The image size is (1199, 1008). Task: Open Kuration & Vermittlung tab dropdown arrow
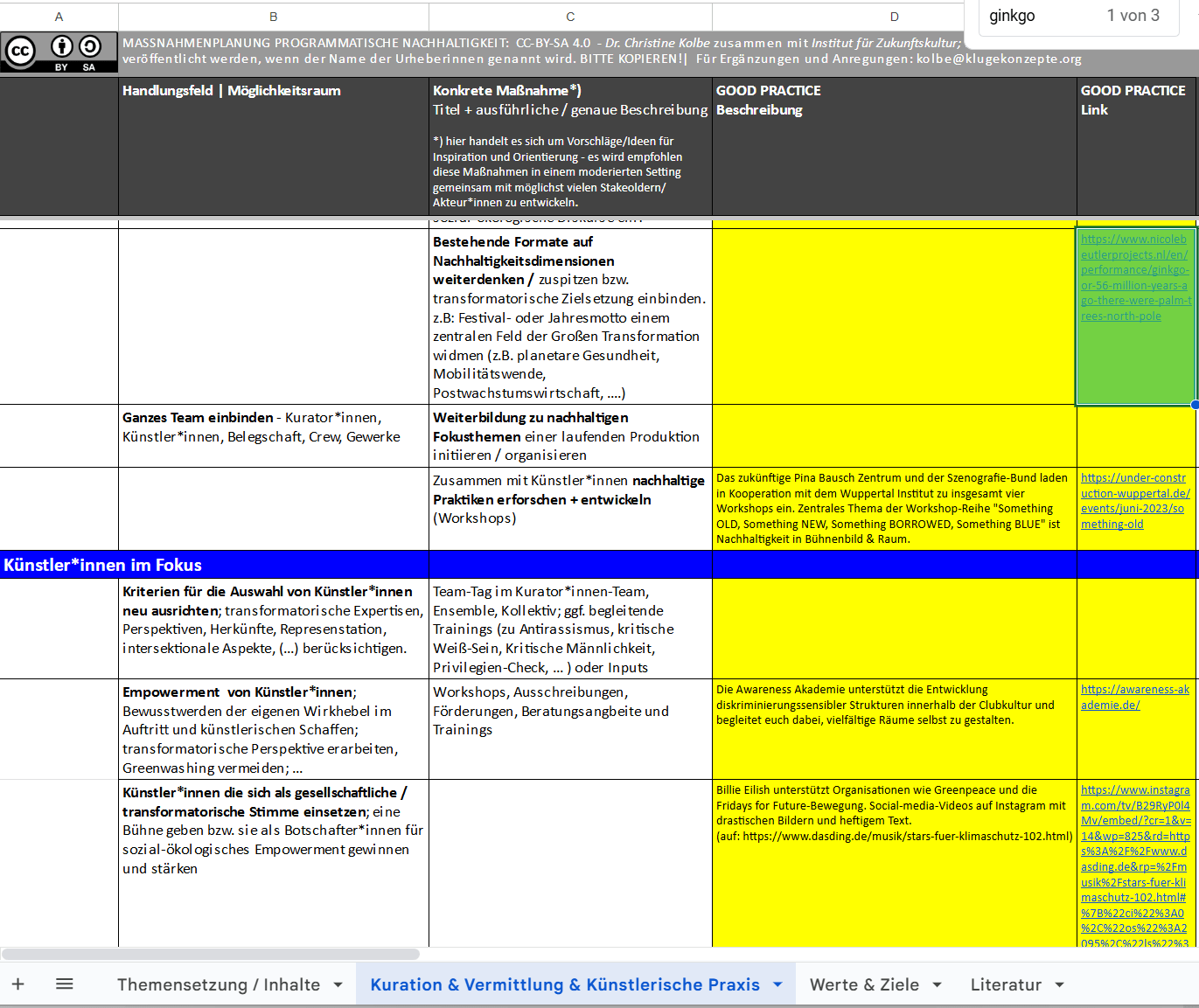coord(777,985)
